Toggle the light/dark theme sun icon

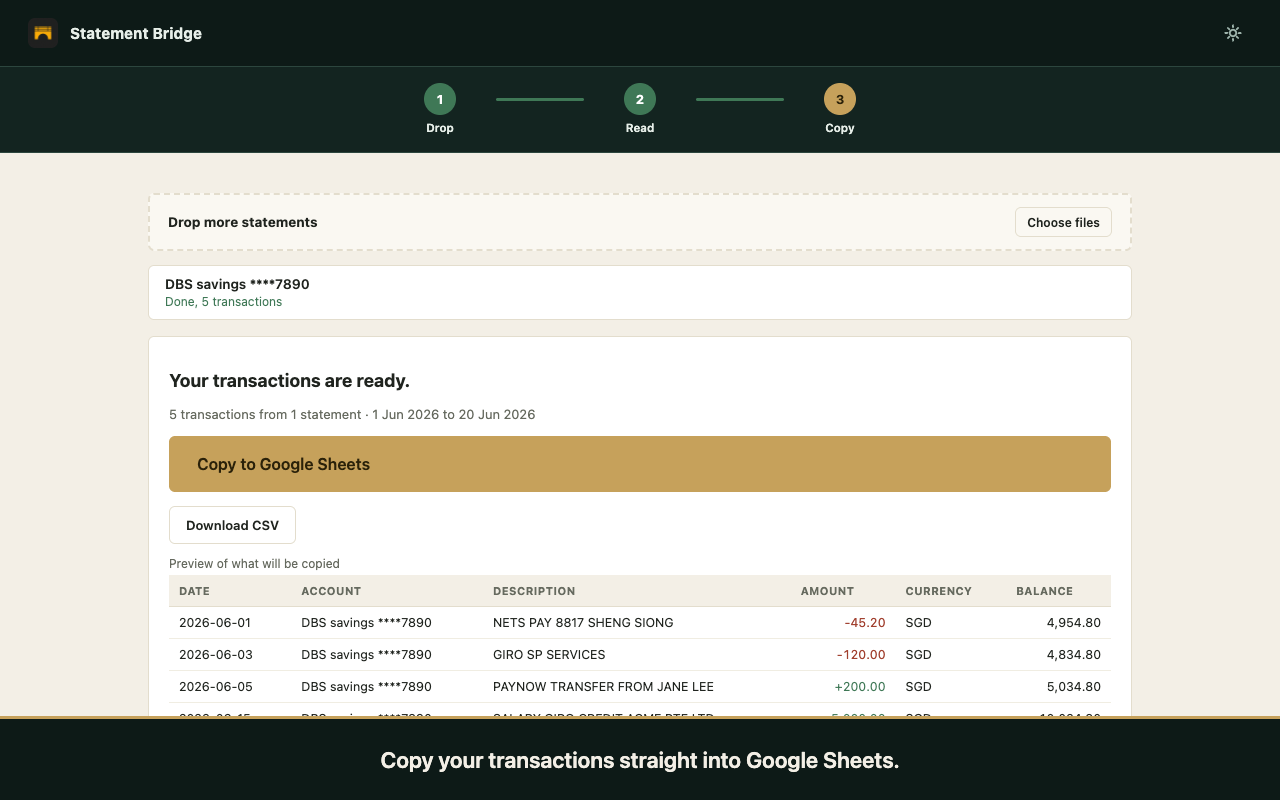tap(1233, 33)
